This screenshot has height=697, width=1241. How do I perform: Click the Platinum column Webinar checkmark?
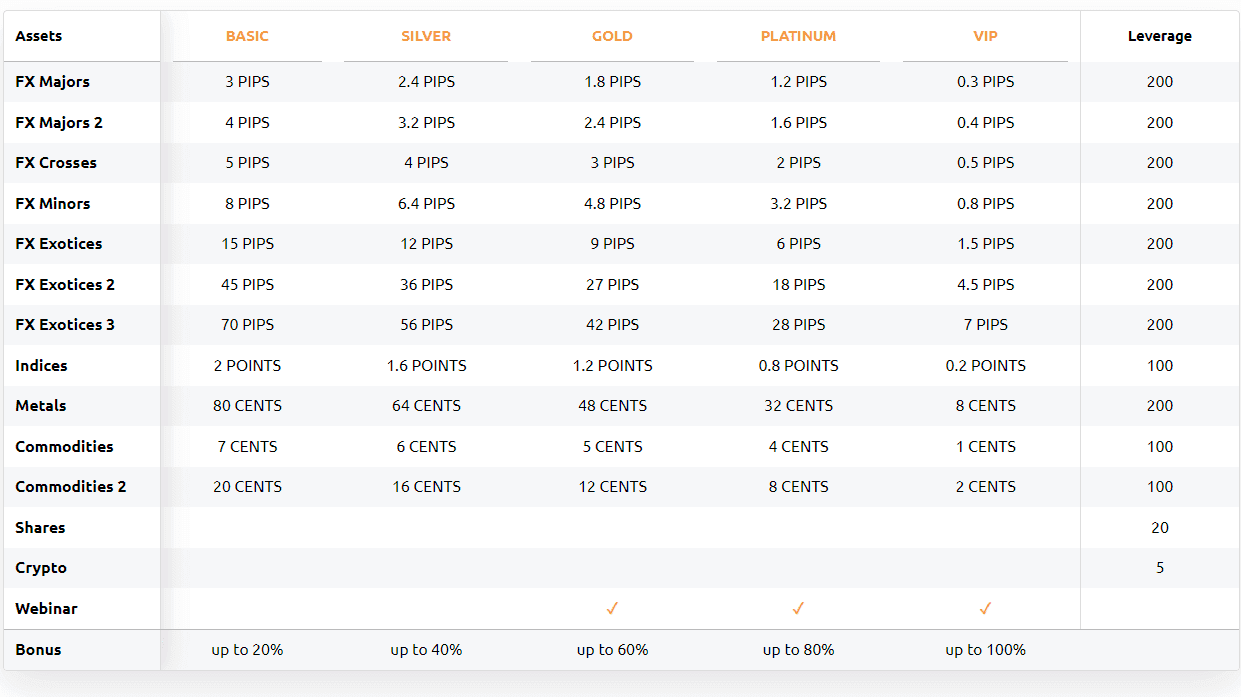[x=798, y=608]
